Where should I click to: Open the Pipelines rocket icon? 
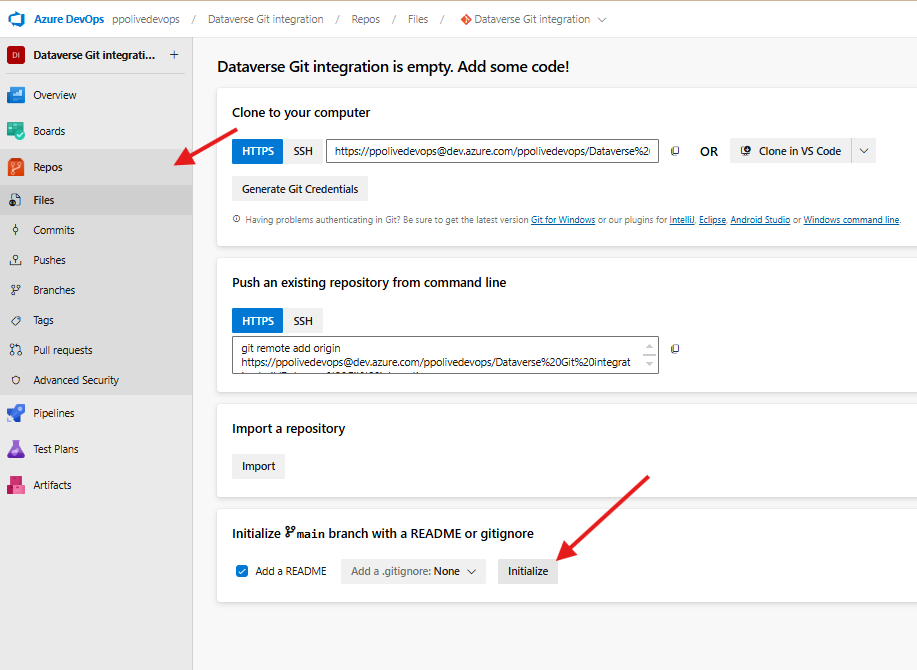click(16, 413)
